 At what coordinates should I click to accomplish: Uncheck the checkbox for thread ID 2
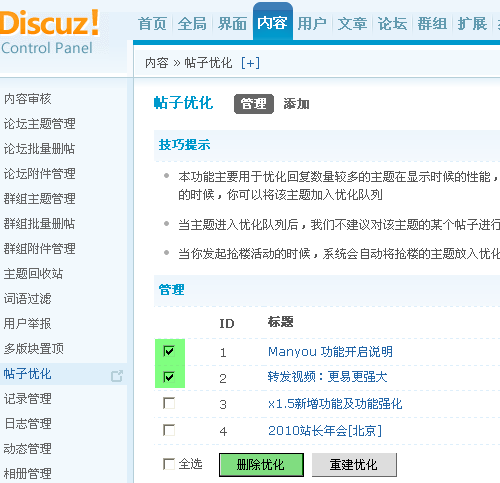point(169,377)
